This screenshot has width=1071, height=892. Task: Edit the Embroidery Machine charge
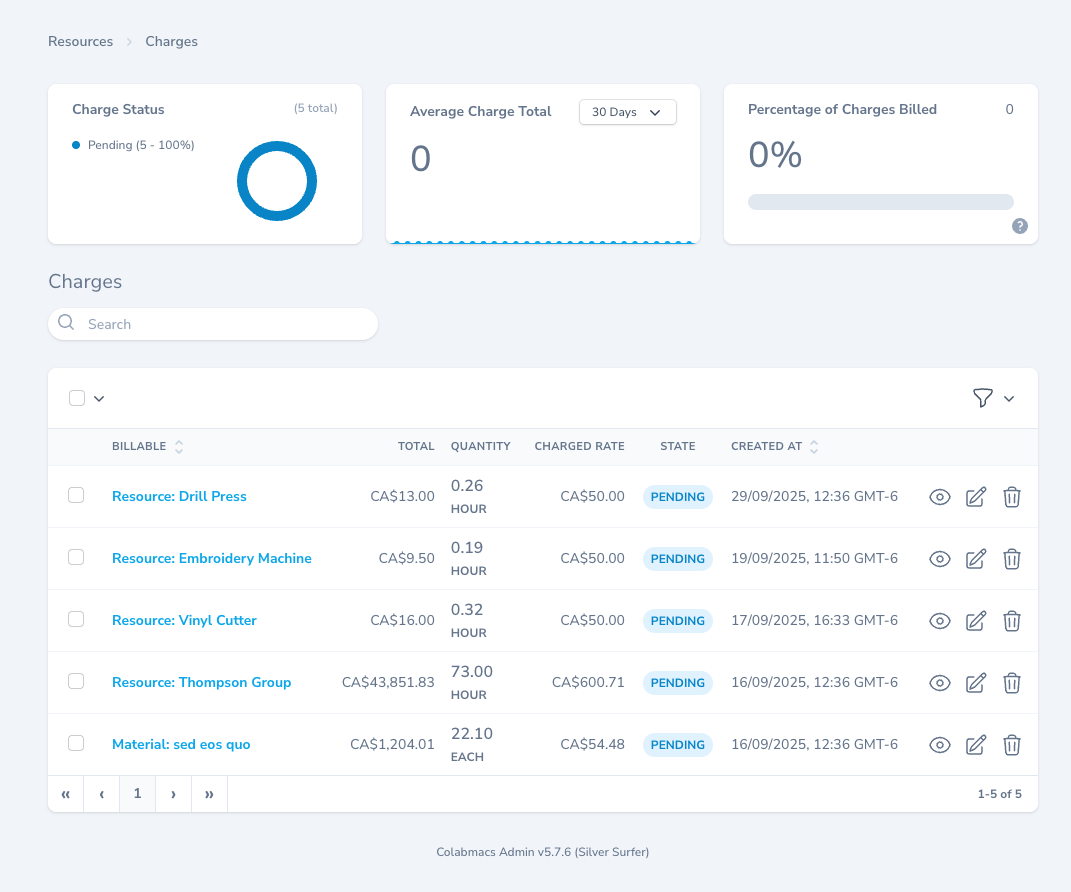click(976, 559)
